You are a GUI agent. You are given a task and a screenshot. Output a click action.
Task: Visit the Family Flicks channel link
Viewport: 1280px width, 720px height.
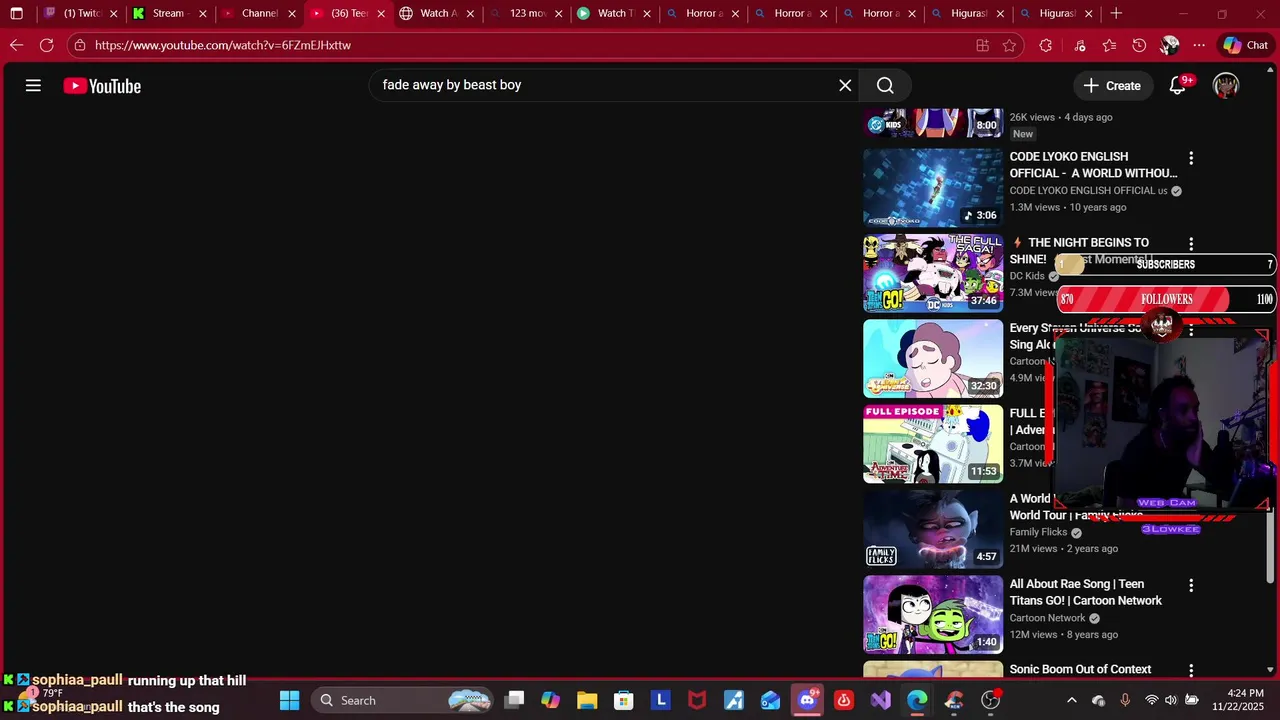tap(1038, 532)
